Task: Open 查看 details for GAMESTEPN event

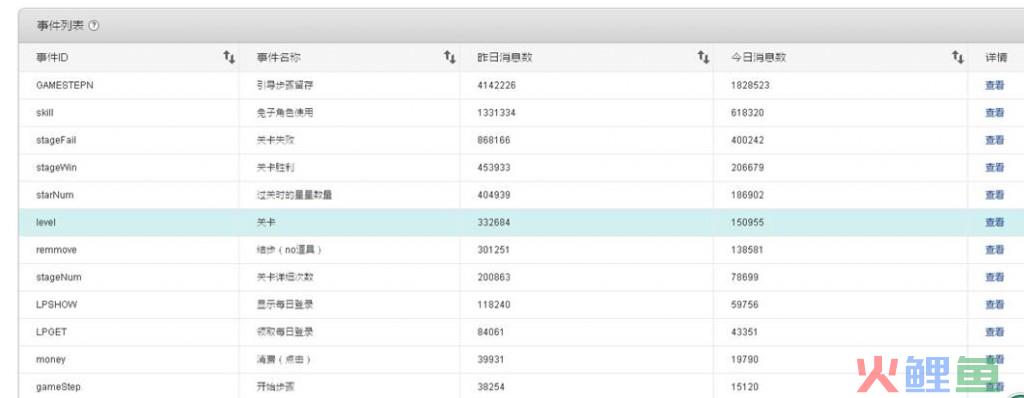Action: pyautogui.click(x=995, y=85)
